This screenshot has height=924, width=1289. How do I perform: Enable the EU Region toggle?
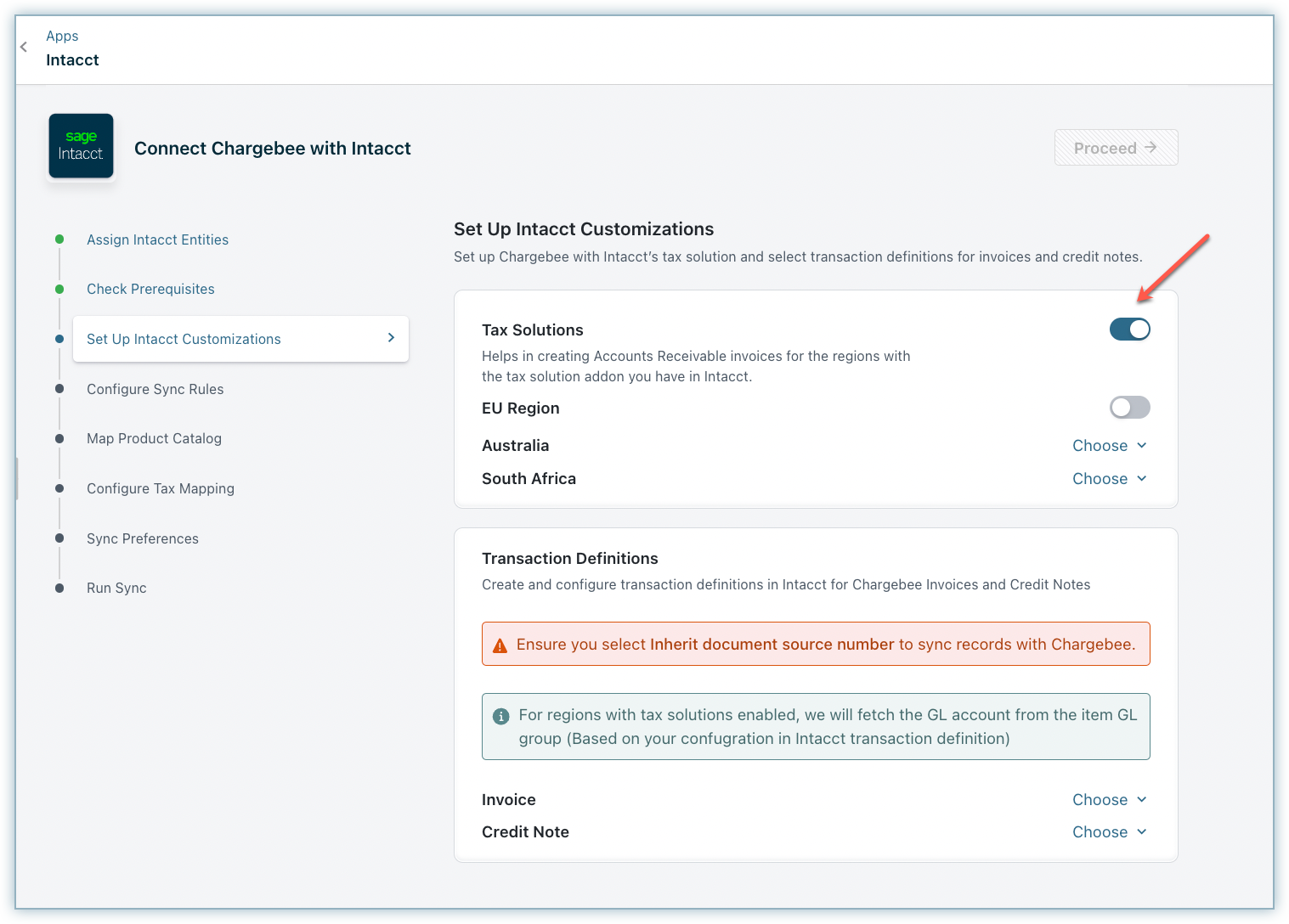[1129, 408]
